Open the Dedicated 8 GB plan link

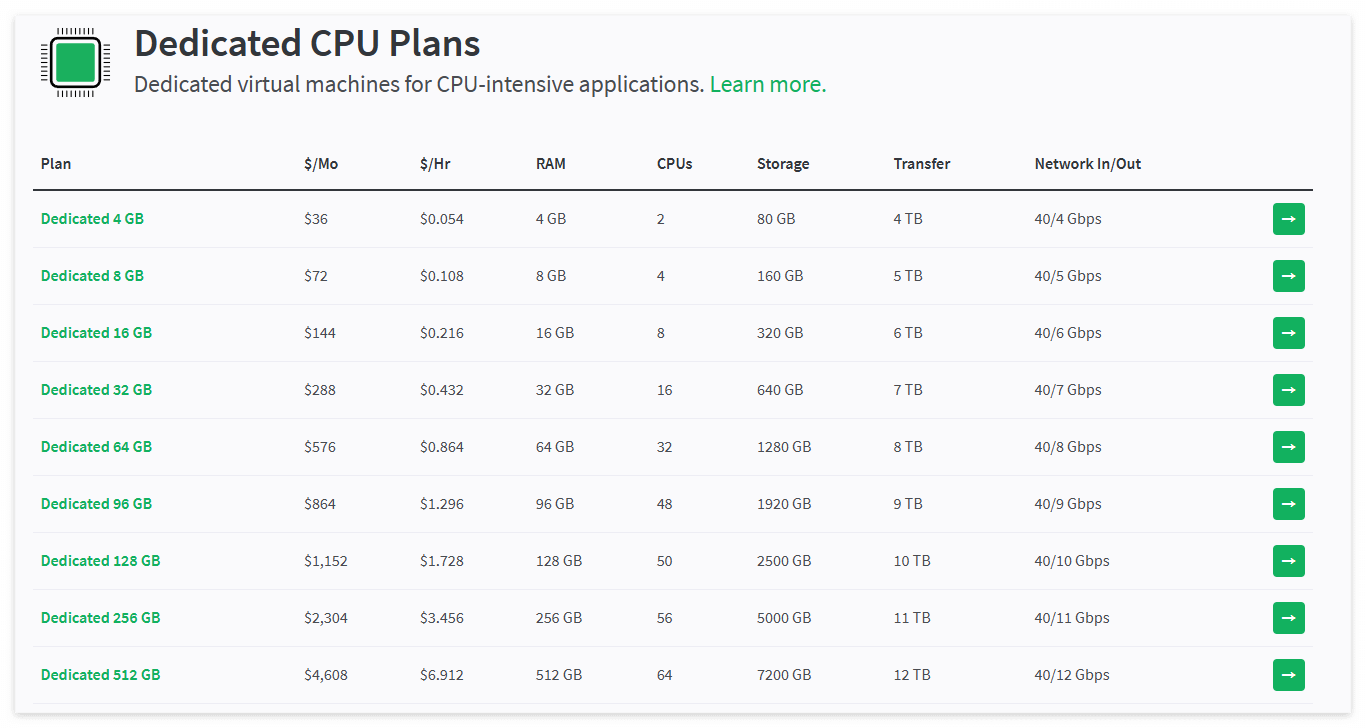tap(92, 276)
